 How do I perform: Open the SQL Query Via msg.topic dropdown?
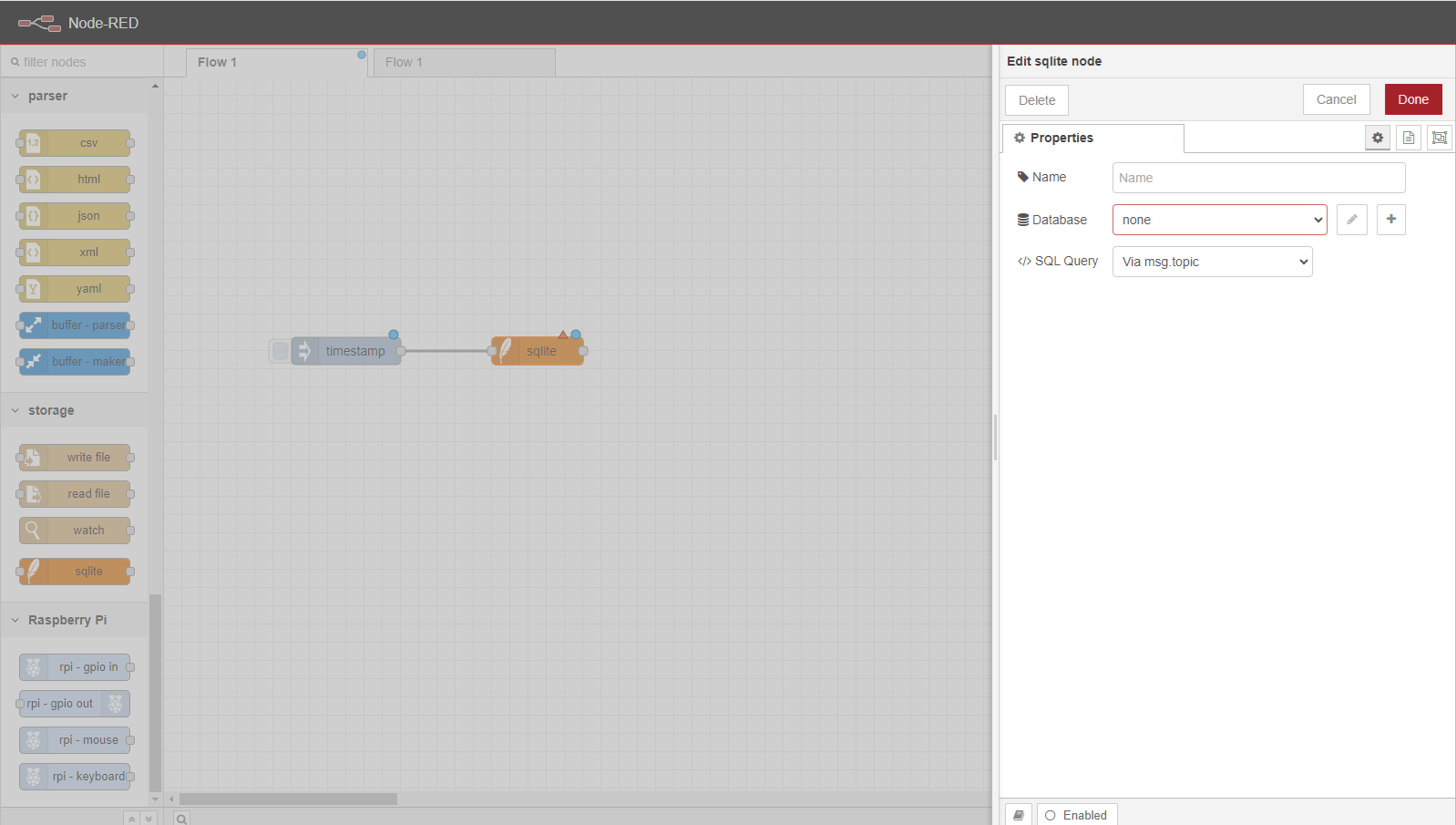(x=1212, y=262)
